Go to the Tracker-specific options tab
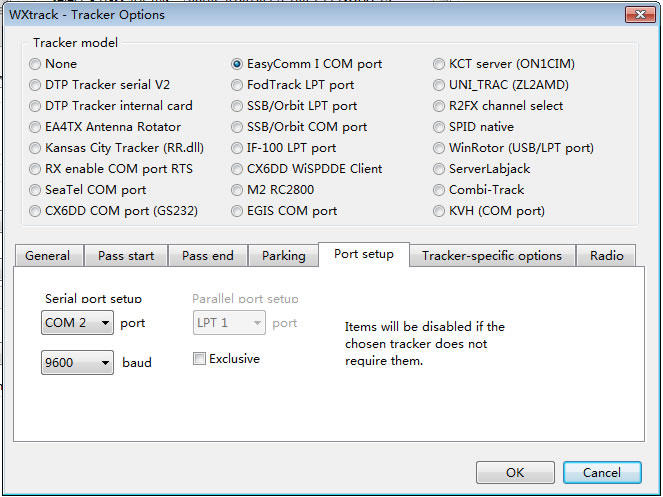This screenshot has height=497, width=663. pos(491,256)
